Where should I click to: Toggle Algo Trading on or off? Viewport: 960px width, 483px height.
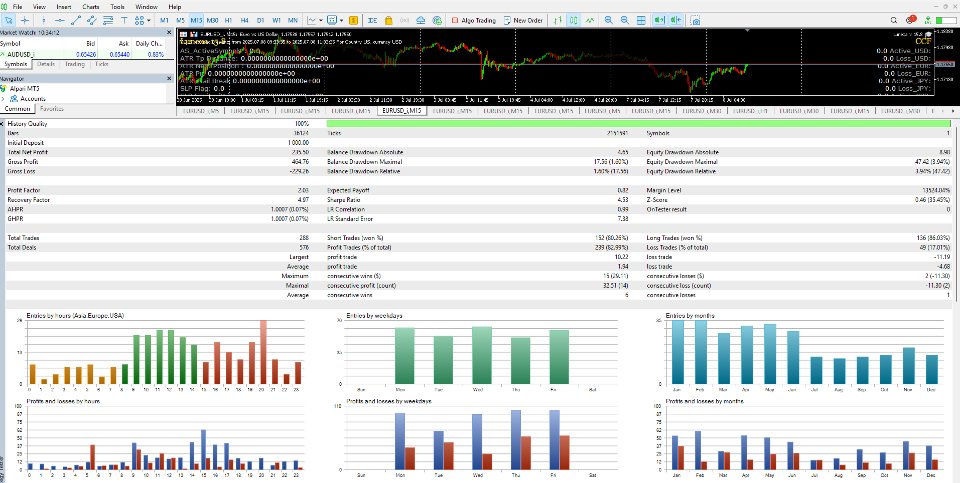point(473,20)
